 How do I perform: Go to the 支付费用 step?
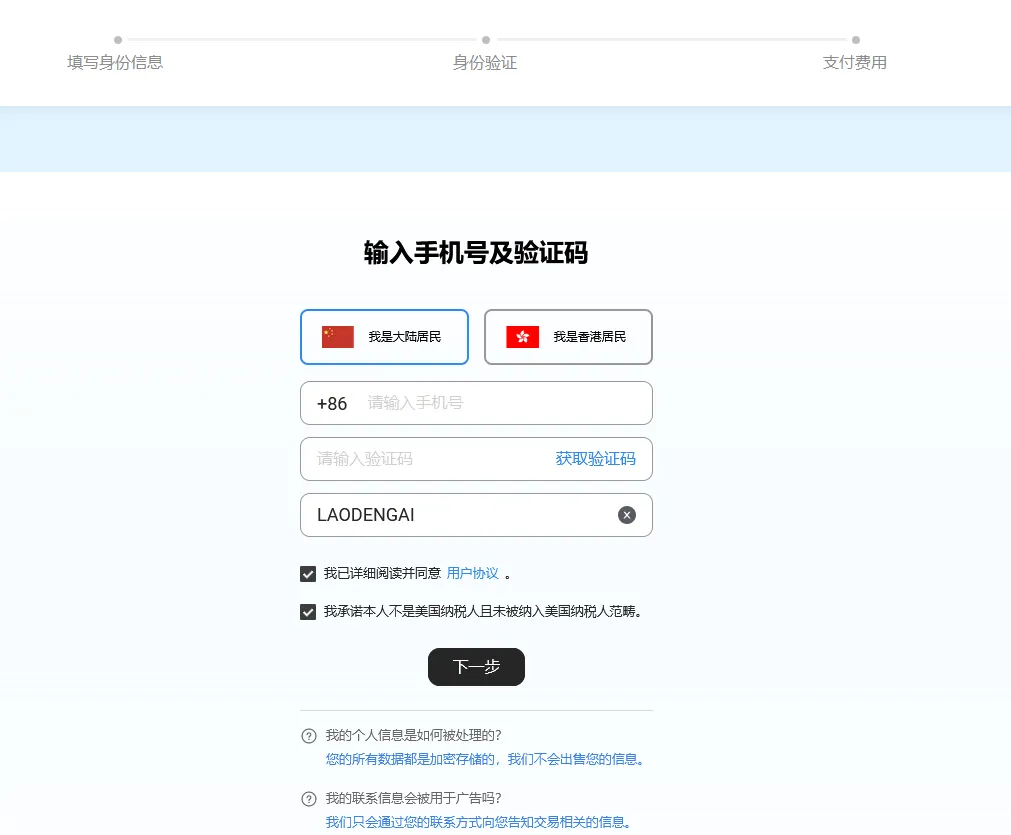pos(854,62)
